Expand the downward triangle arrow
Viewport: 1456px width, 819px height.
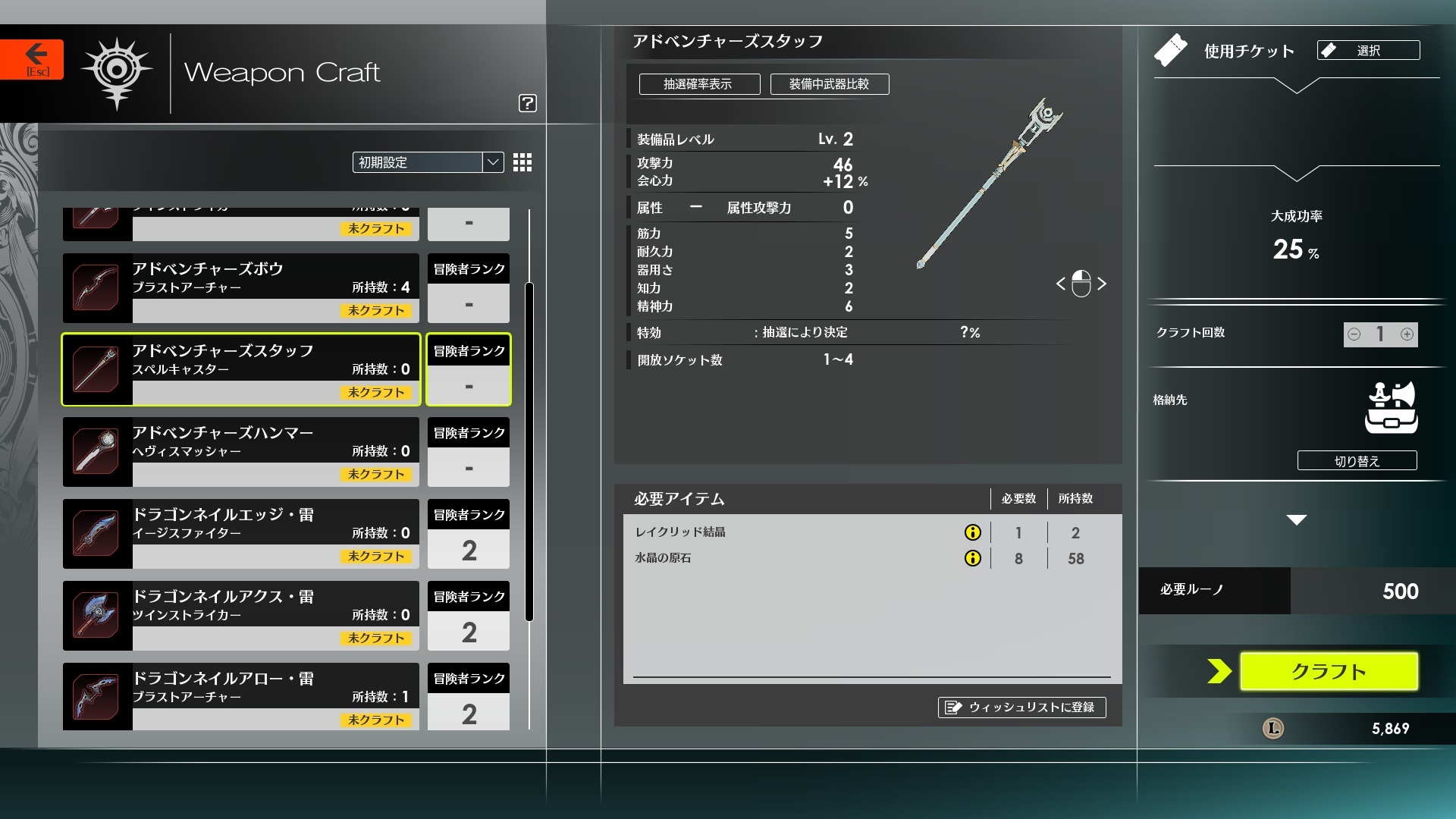1297,520
